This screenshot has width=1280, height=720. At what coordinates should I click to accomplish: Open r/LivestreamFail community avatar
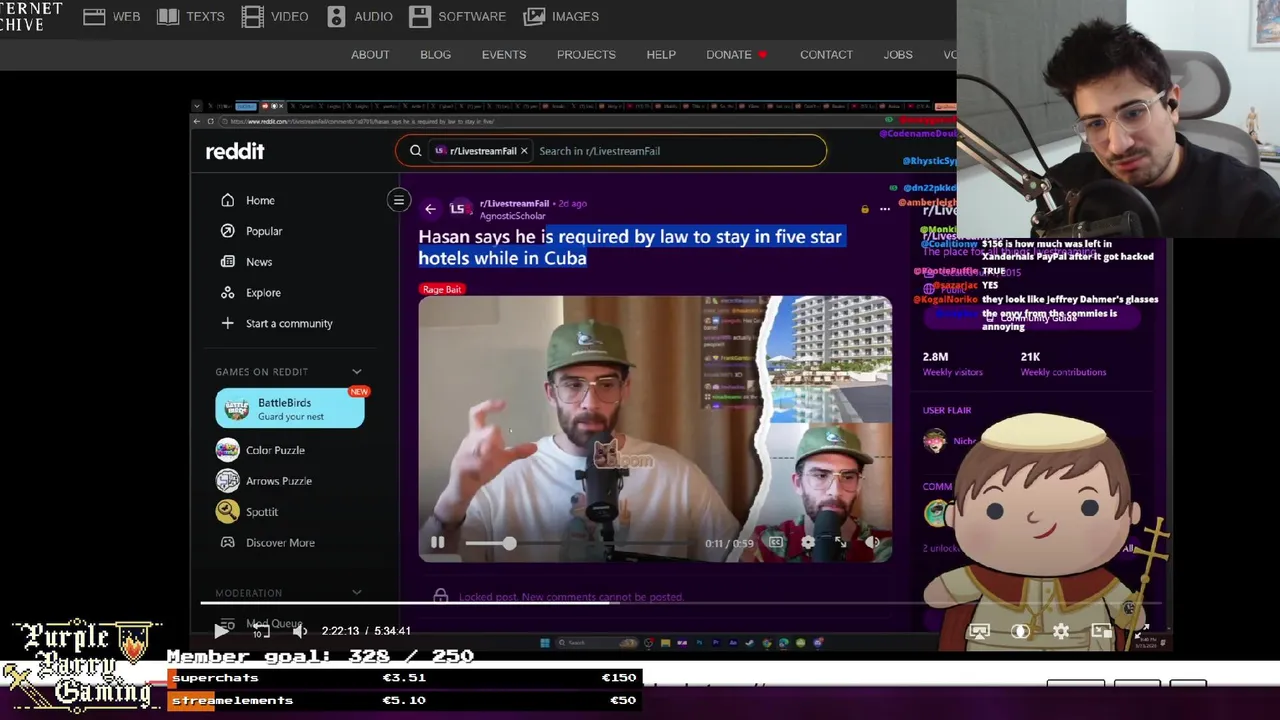[458, 209]
